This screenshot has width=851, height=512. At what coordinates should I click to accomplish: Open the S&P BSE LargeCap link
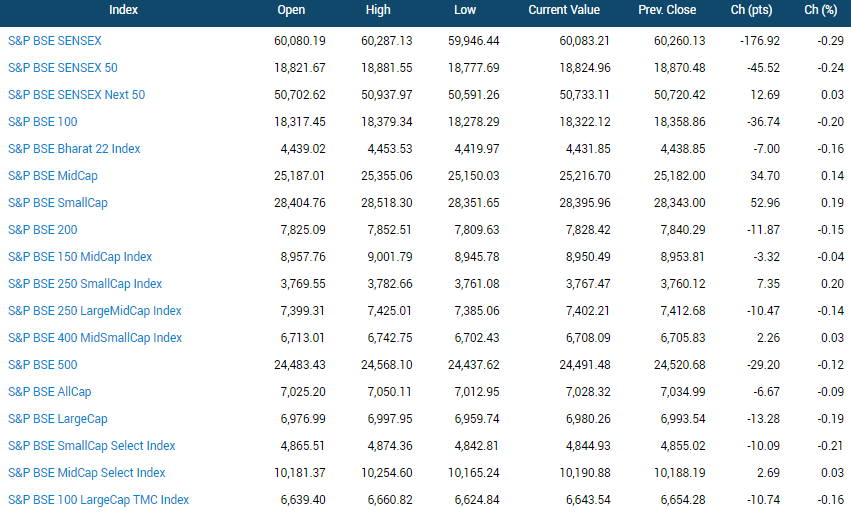click(58, 419)
